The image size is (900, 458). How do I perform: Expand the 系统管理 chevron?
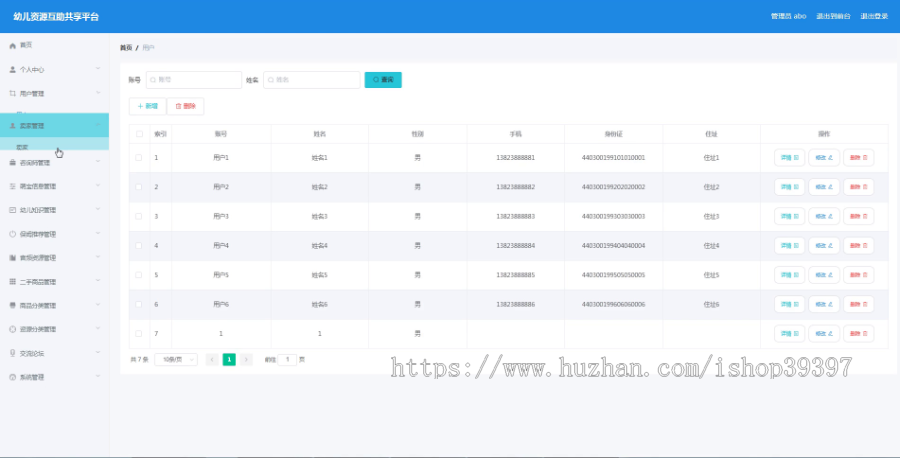[98, 377]
